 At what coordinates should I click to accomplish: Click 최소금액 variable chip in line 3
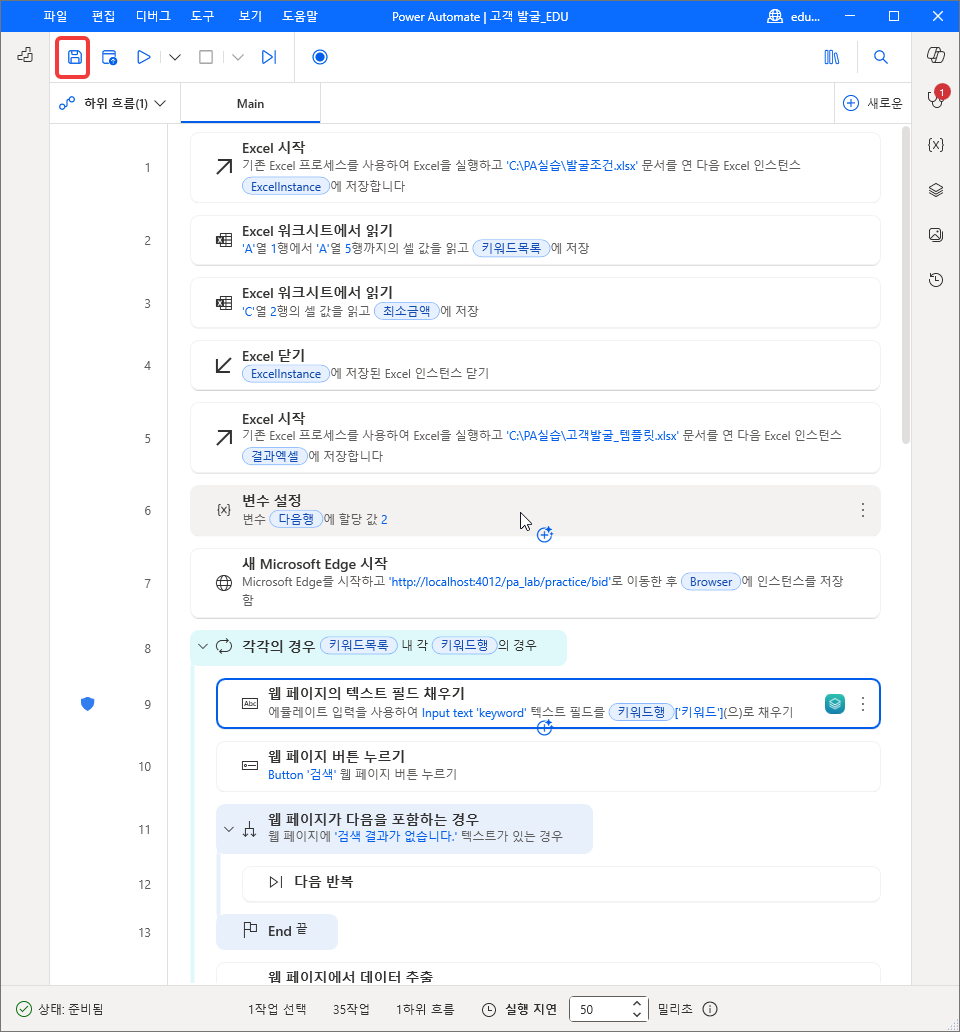(407, 311)
